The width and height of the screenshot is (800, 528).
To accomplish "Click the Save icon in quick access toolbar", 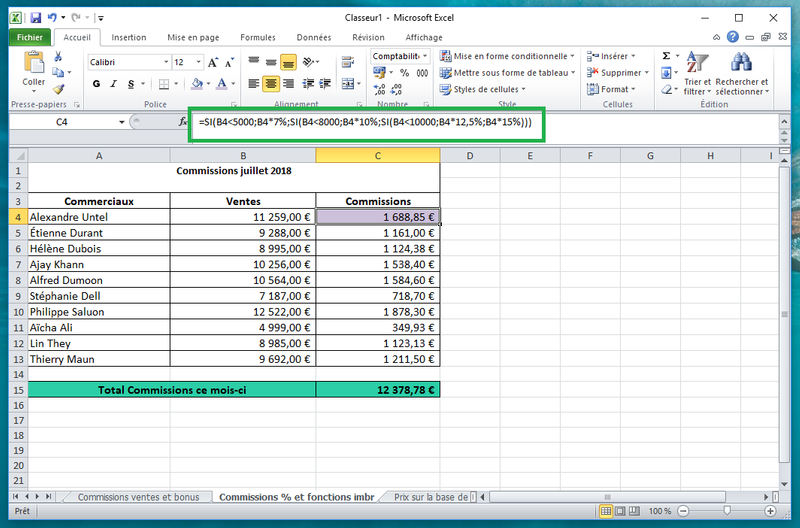I will pos(36,18).
